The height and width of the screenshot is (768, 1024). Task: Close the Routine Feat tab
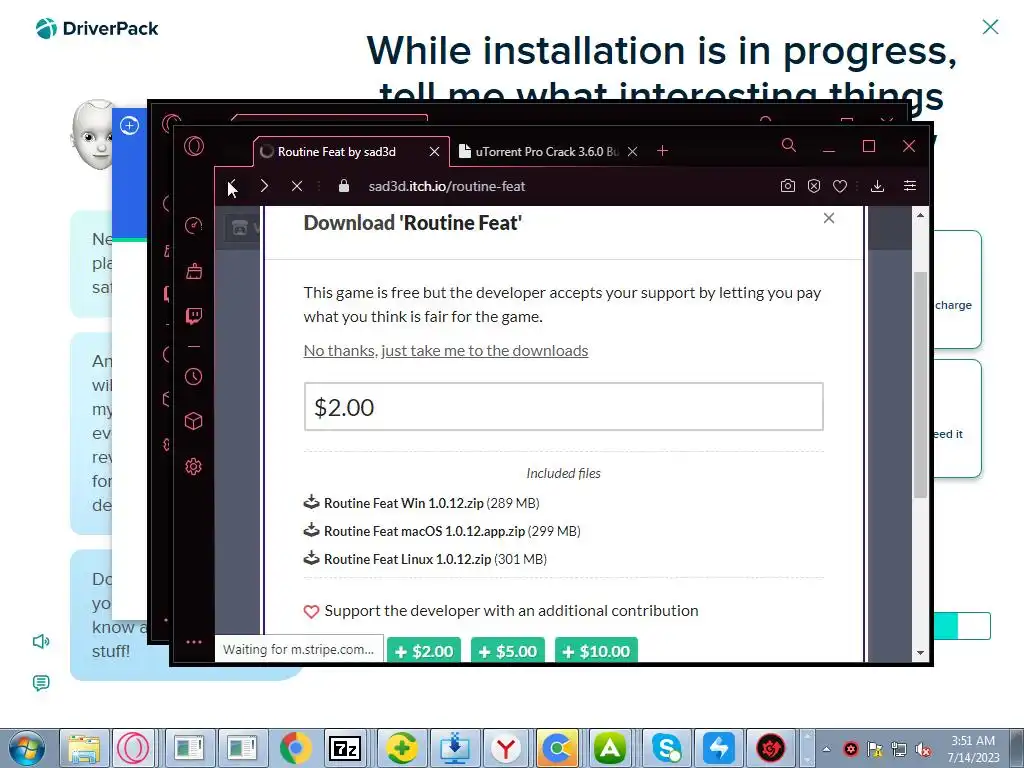434,152
